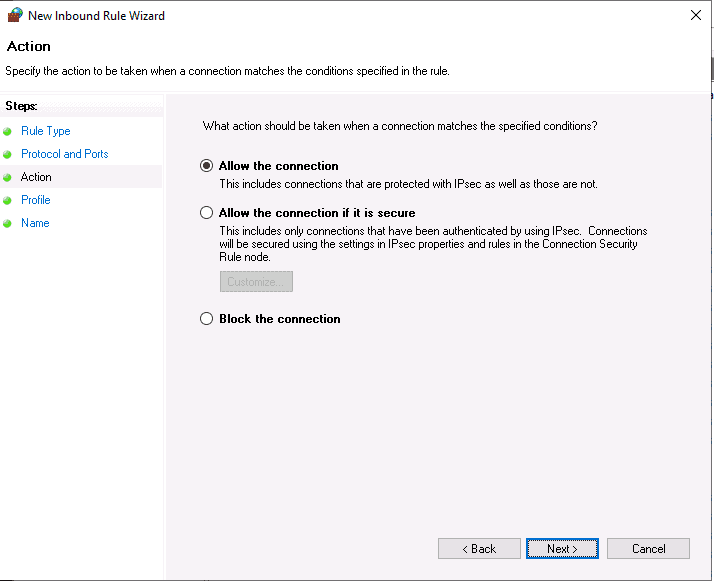714x581 pixels.
Task: Click the 'Specify the action to be taken' description
Action: click(227, 71)
